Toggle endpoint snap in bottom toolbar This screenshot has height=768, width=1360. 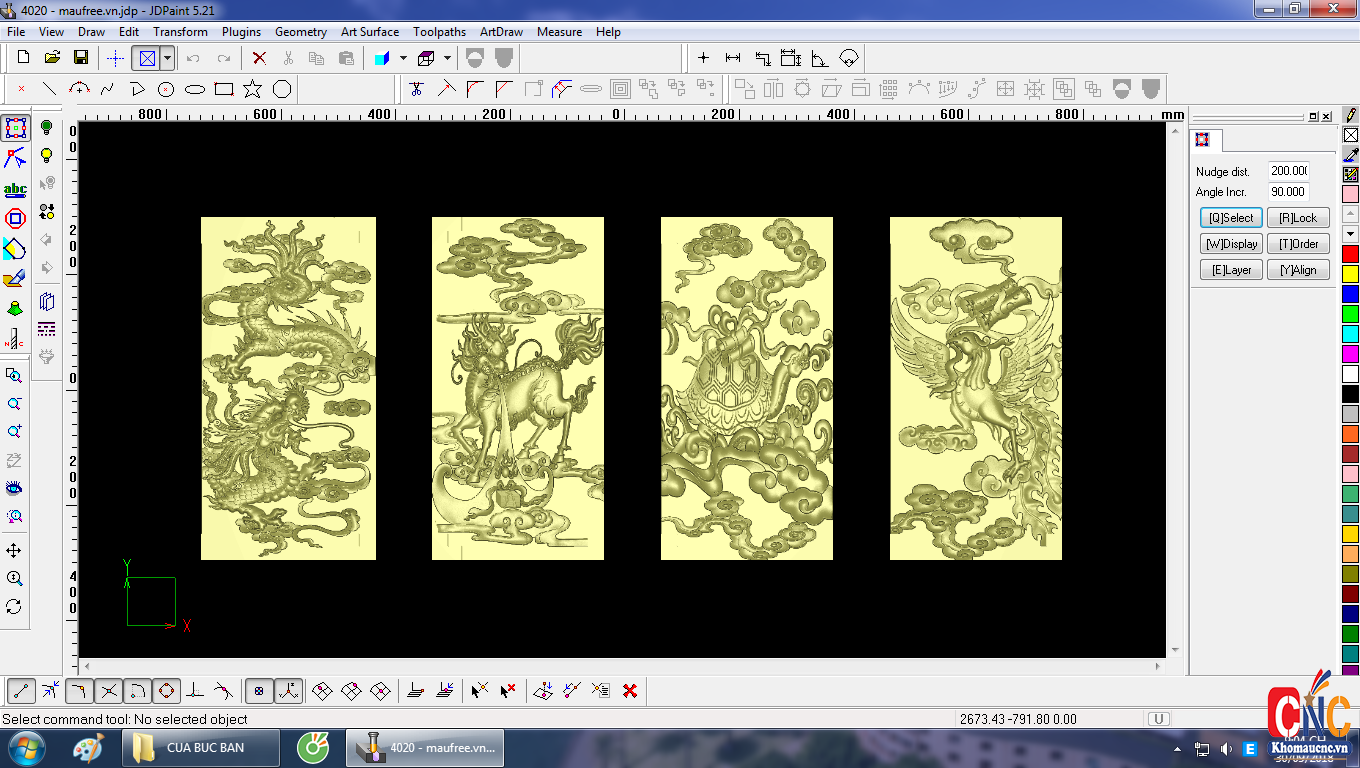[x=22, y=690]
